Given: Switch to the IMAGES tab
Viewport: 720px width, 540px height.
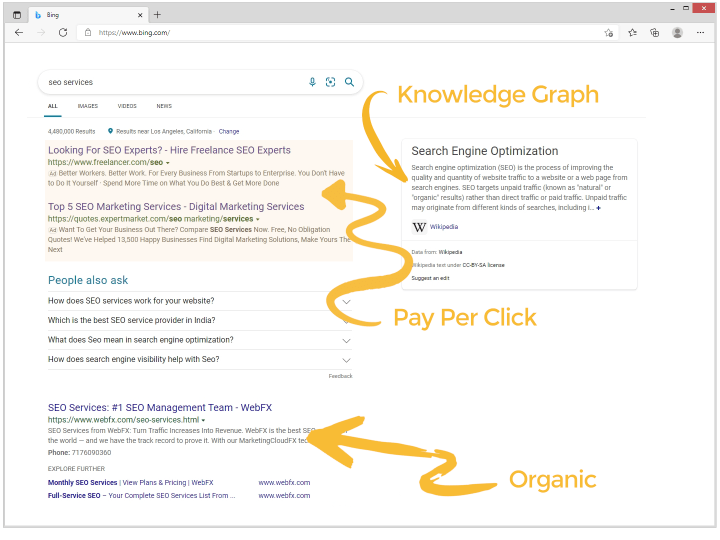Looking at the screenshot, I should click(88, 106).
